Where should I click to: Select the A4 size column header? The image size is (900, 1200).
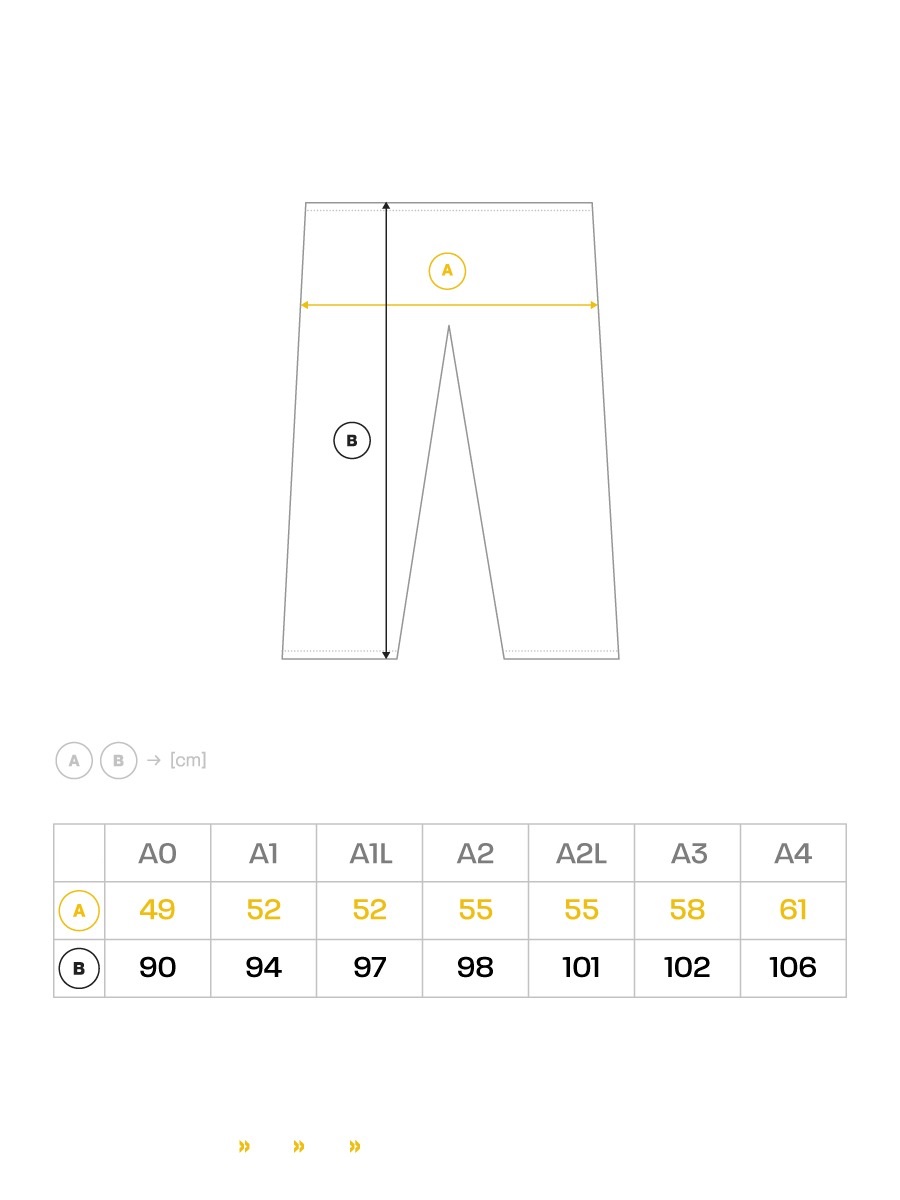(793, 854)
